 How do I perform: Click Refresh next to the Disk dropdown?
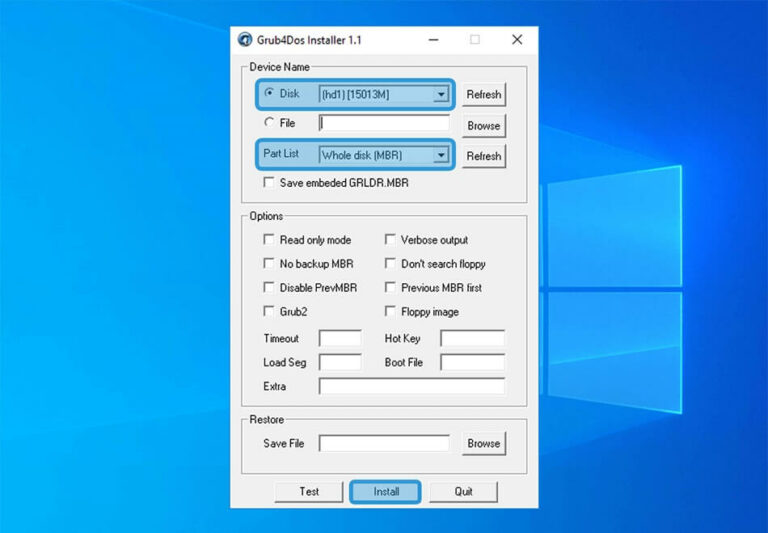pyautogui.click(x=483, y=94)
